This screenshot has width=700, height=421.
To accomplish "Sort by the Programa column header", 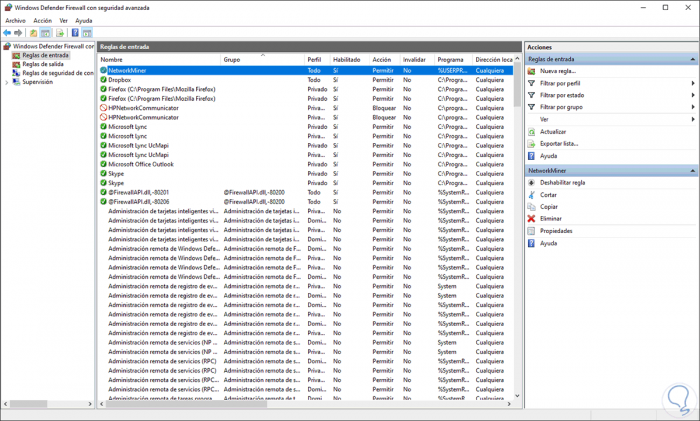I will 453,59.
